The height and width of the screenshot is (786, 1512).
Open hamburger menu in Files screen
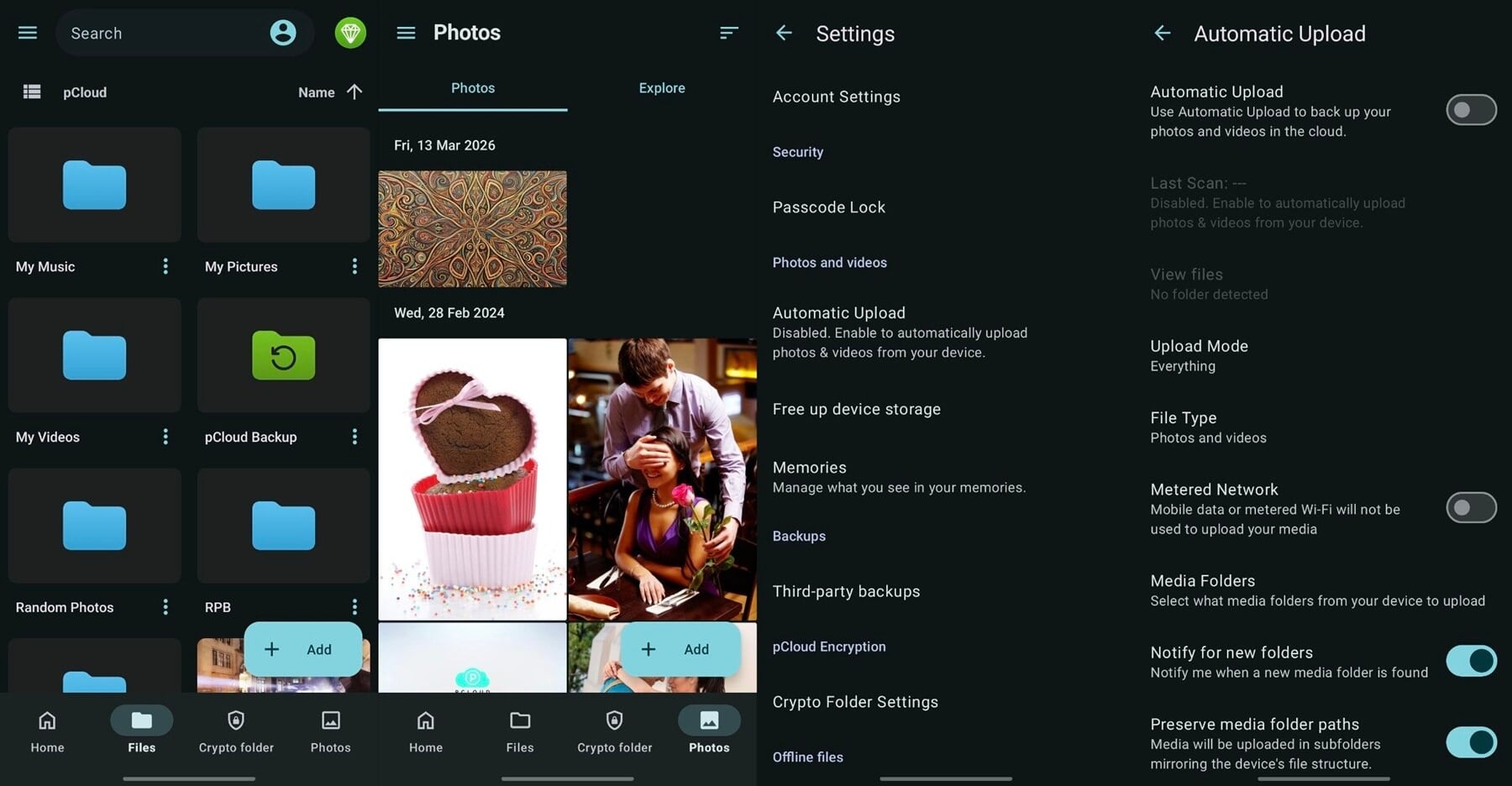point(28,33)
